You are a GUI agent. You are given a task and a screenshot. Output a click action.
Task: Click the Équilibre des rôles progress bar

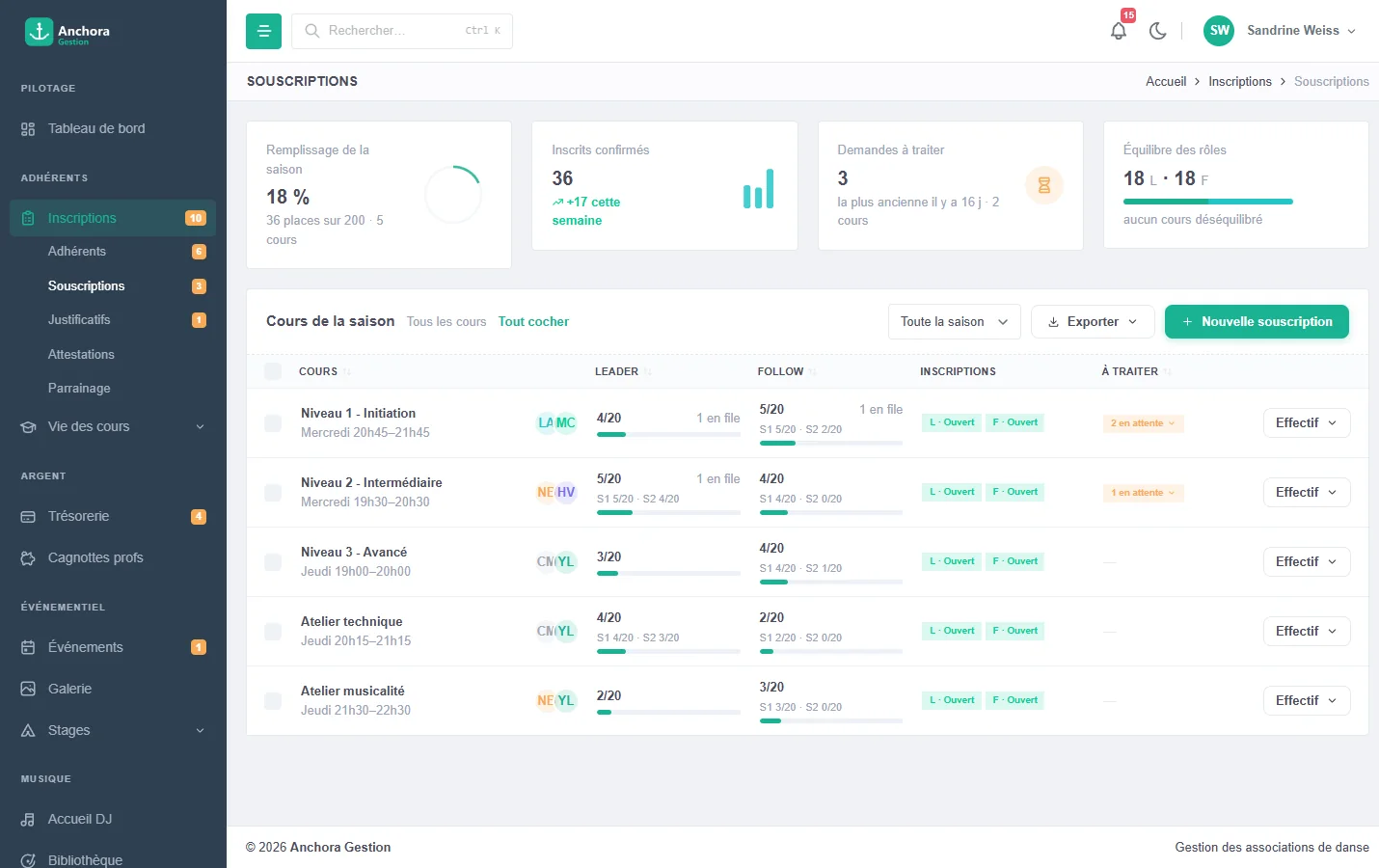1208,202
